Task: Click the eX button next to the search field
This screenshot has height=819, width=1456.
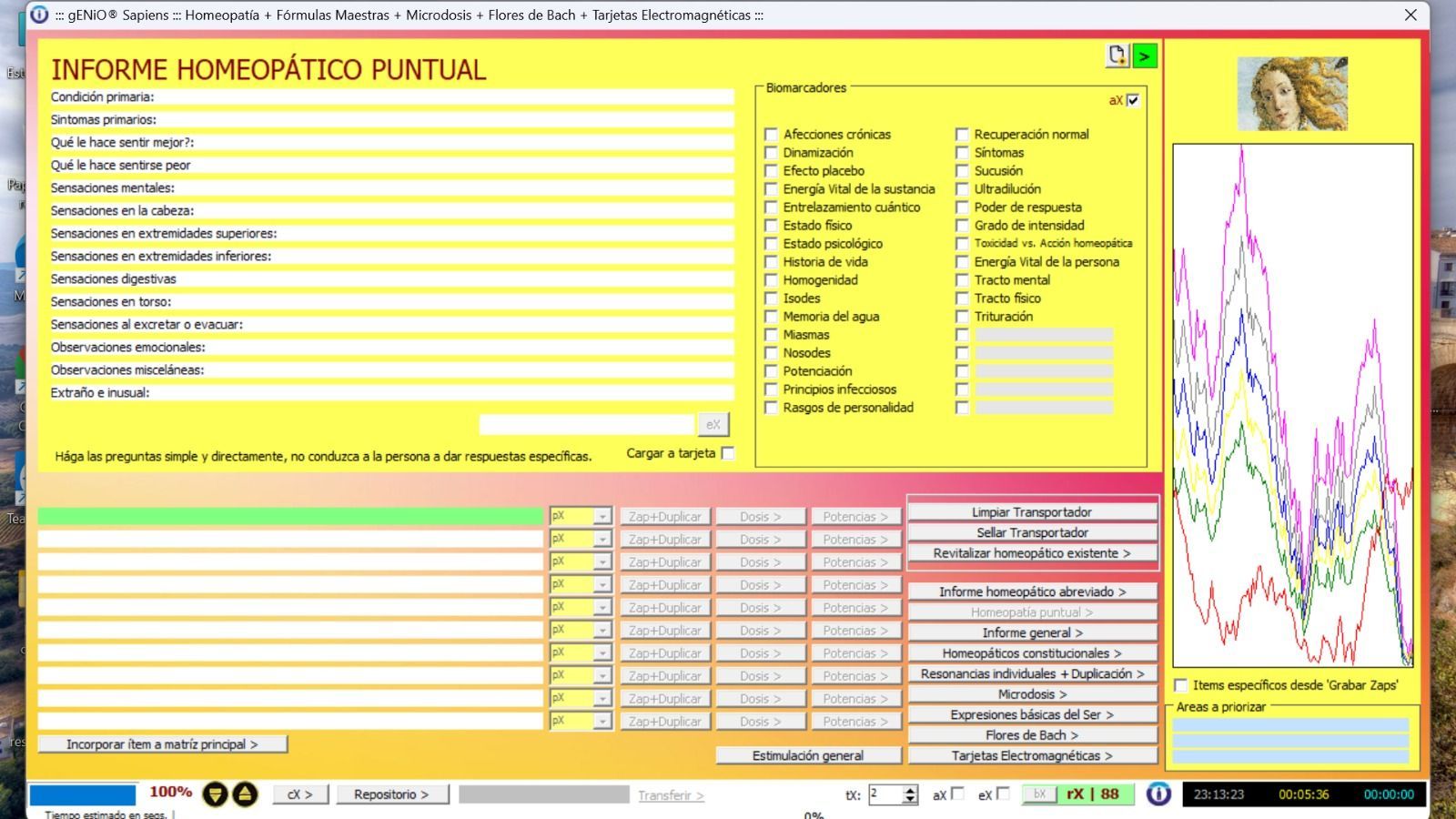Action: tap(713, 424)
